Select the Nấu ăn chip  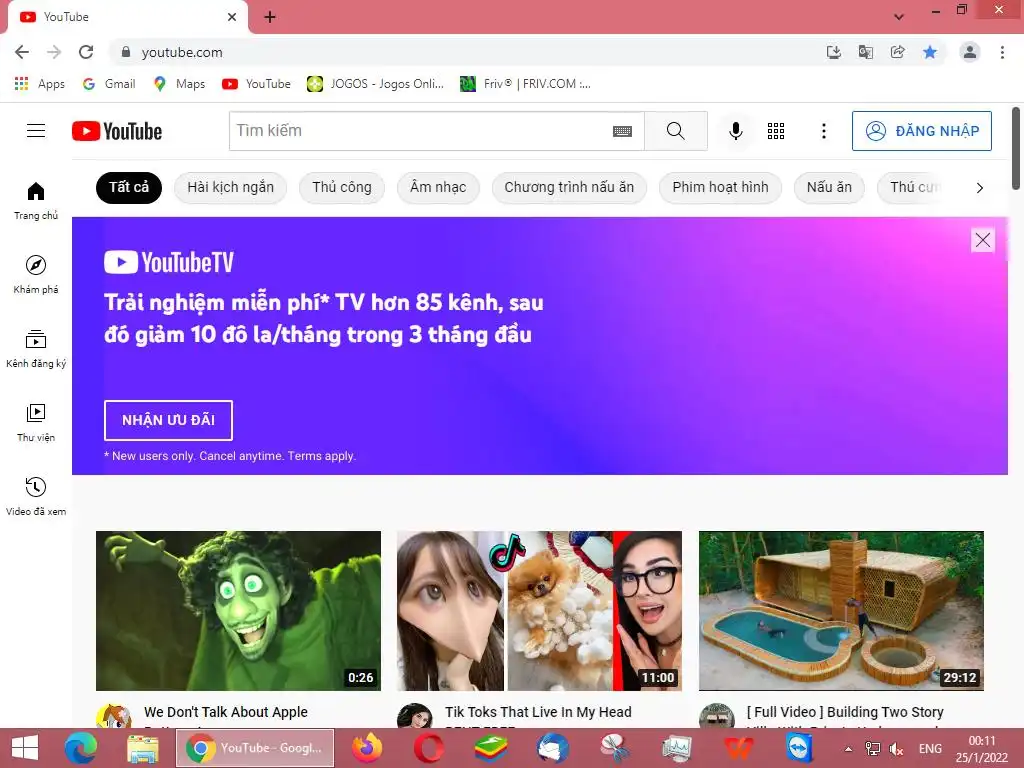pyautogui.click(x=829, y=187)
